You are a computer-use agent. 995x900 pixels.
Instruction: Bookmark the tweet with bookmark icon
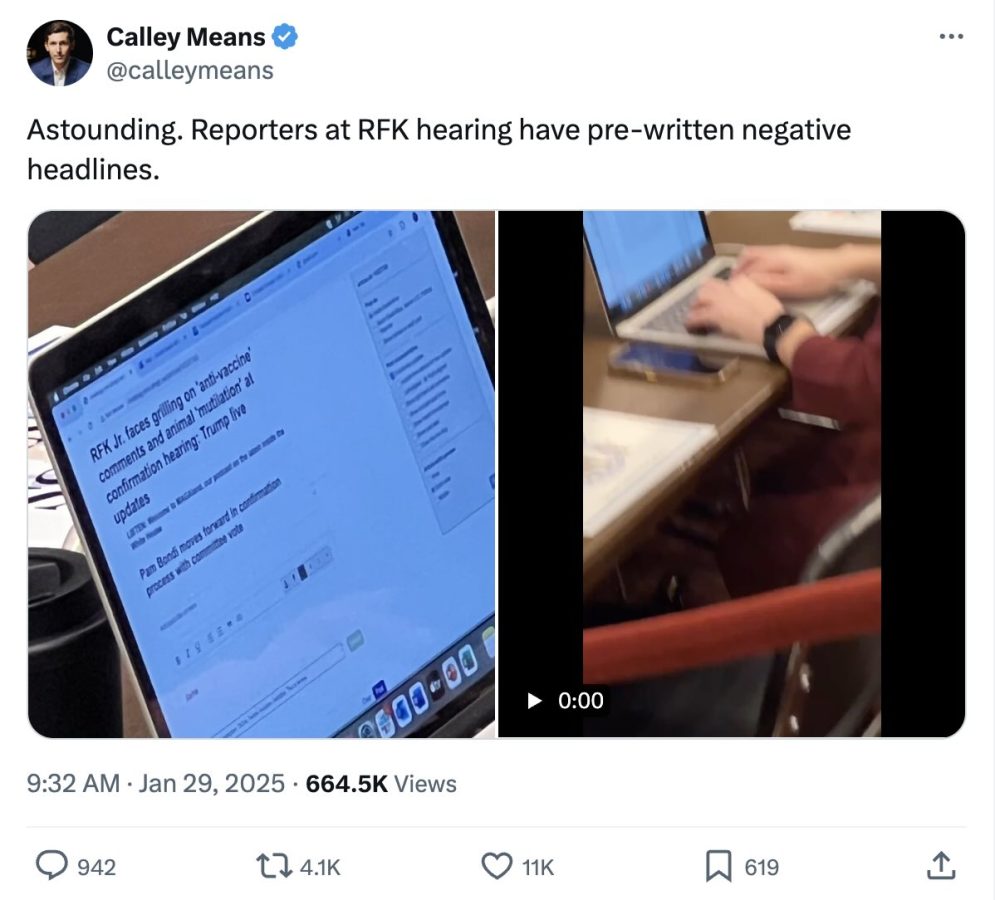click(719, 866)
